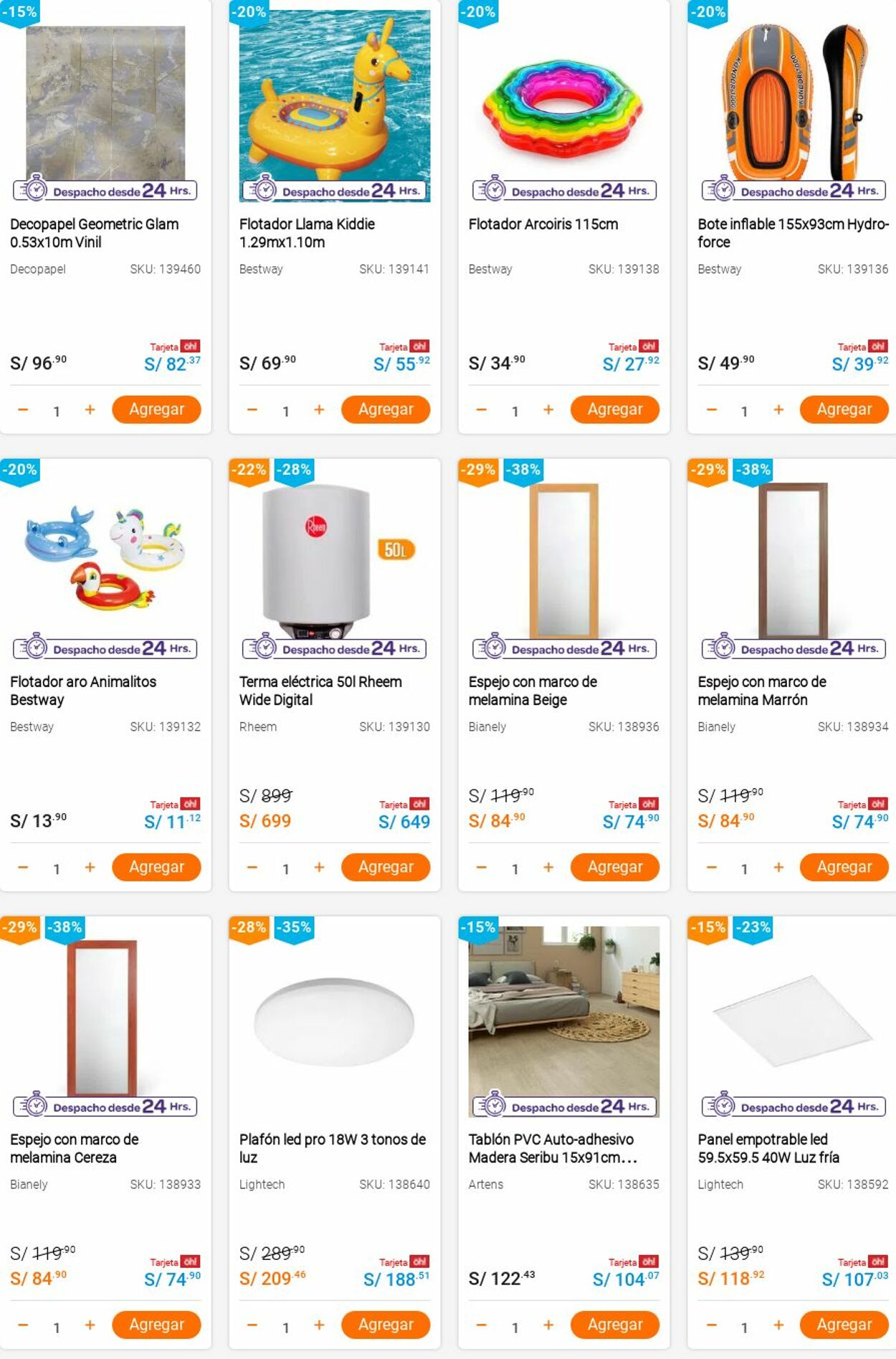Click the quantity field for Tablón PVC Seribu
The image size is (896, 1359).
[515, 1324]
